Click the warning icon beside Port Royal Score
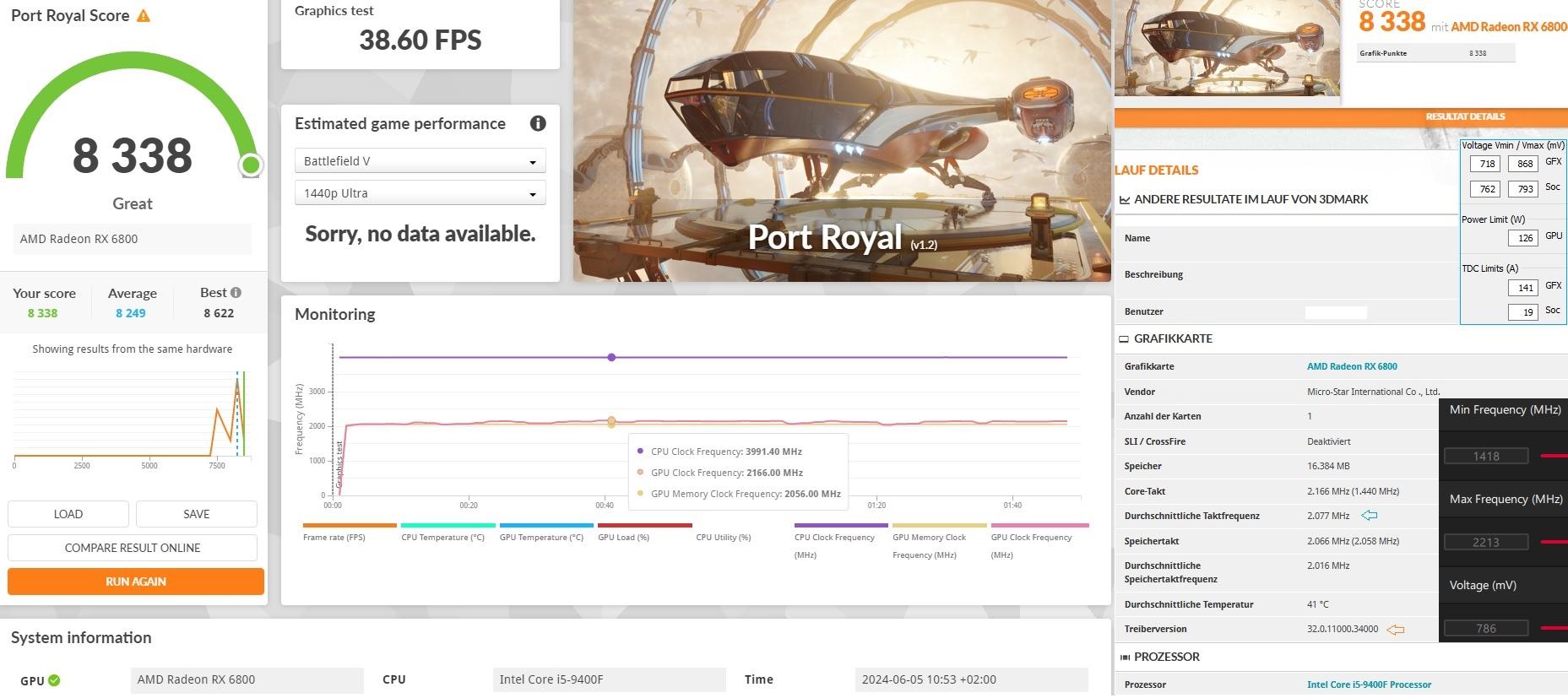The image size is (1568, 698). [x=144, y=15]
